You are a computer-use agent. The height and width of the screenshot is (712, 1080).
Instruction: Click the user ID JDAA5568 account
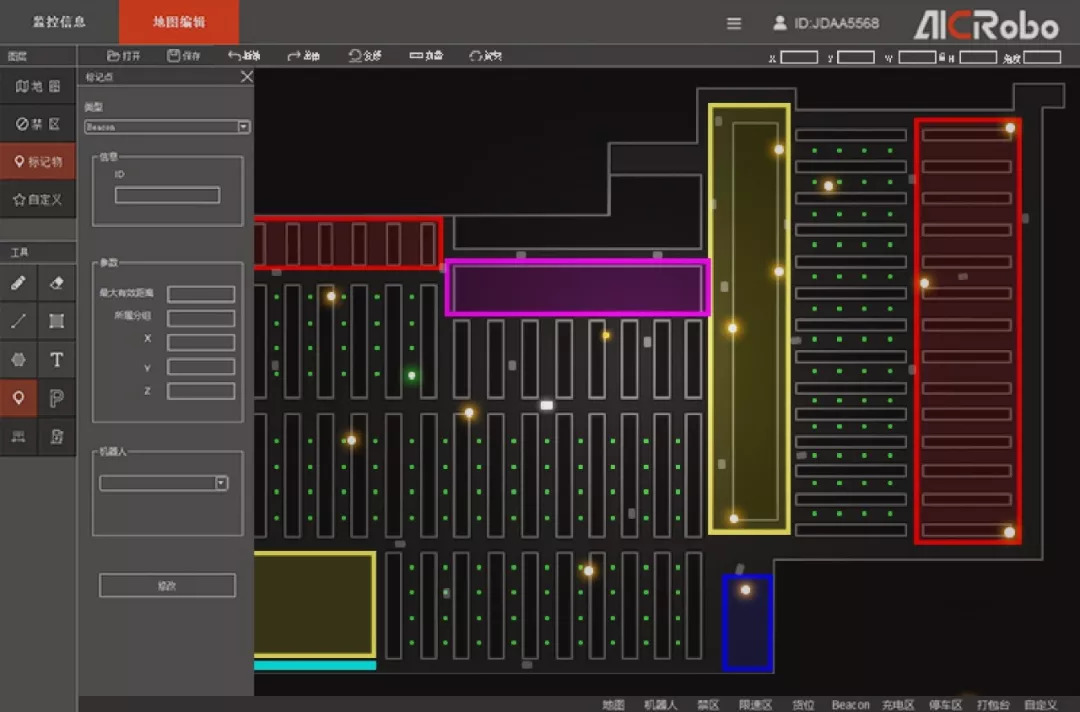[826, 23]
